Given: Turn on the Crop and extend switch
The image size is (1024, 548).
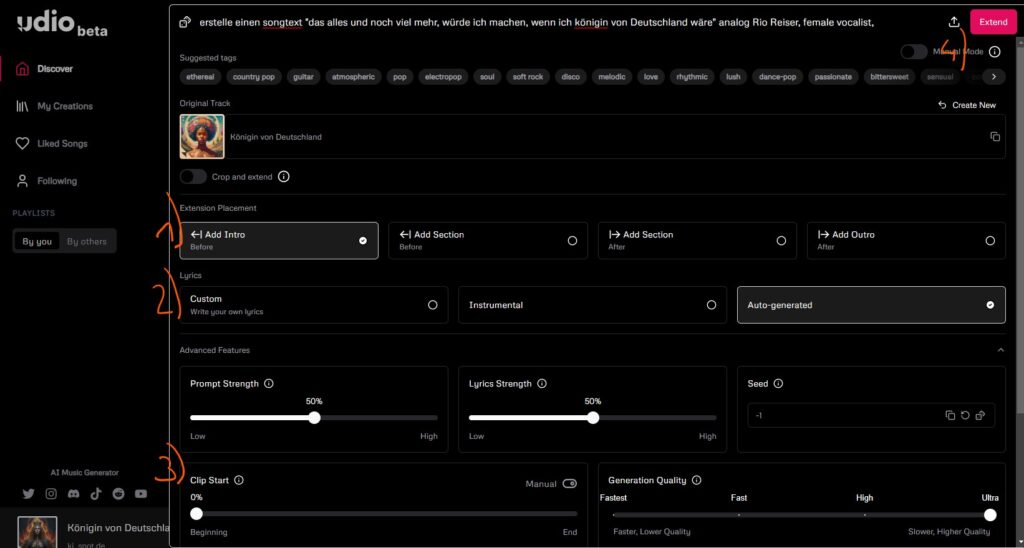Looking at the screenshot, I should (x=193, y=177).
